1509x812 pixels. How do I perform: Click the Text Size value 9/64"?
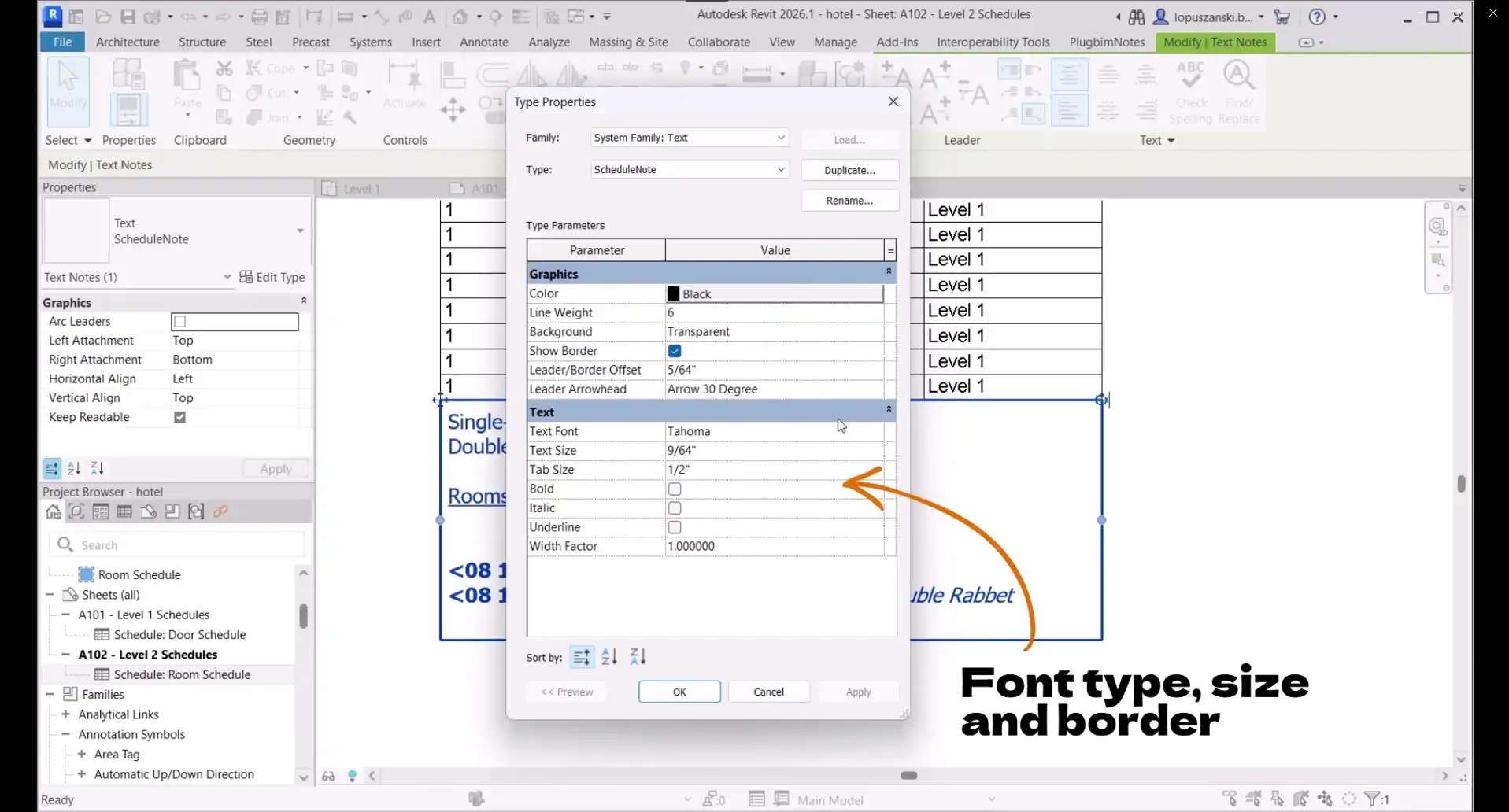[x=775, y=451]
